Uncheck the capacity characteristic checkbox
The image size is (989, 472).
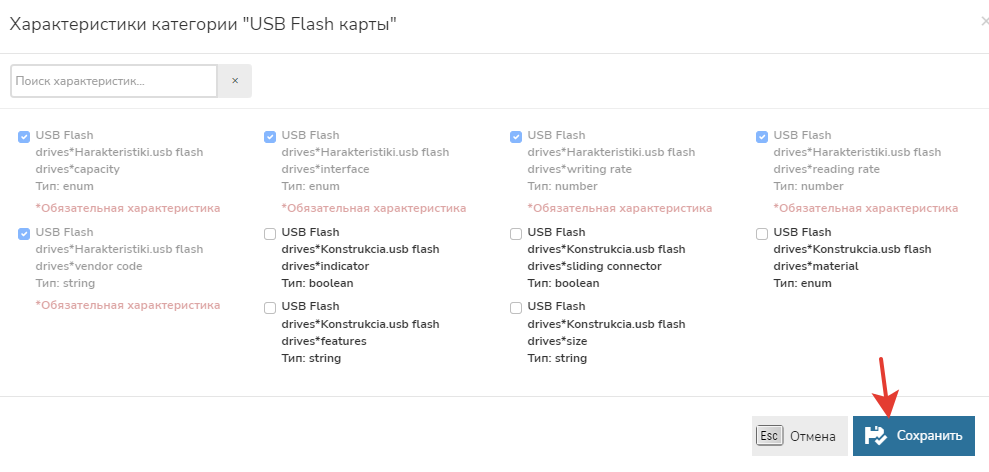[24, 137]
